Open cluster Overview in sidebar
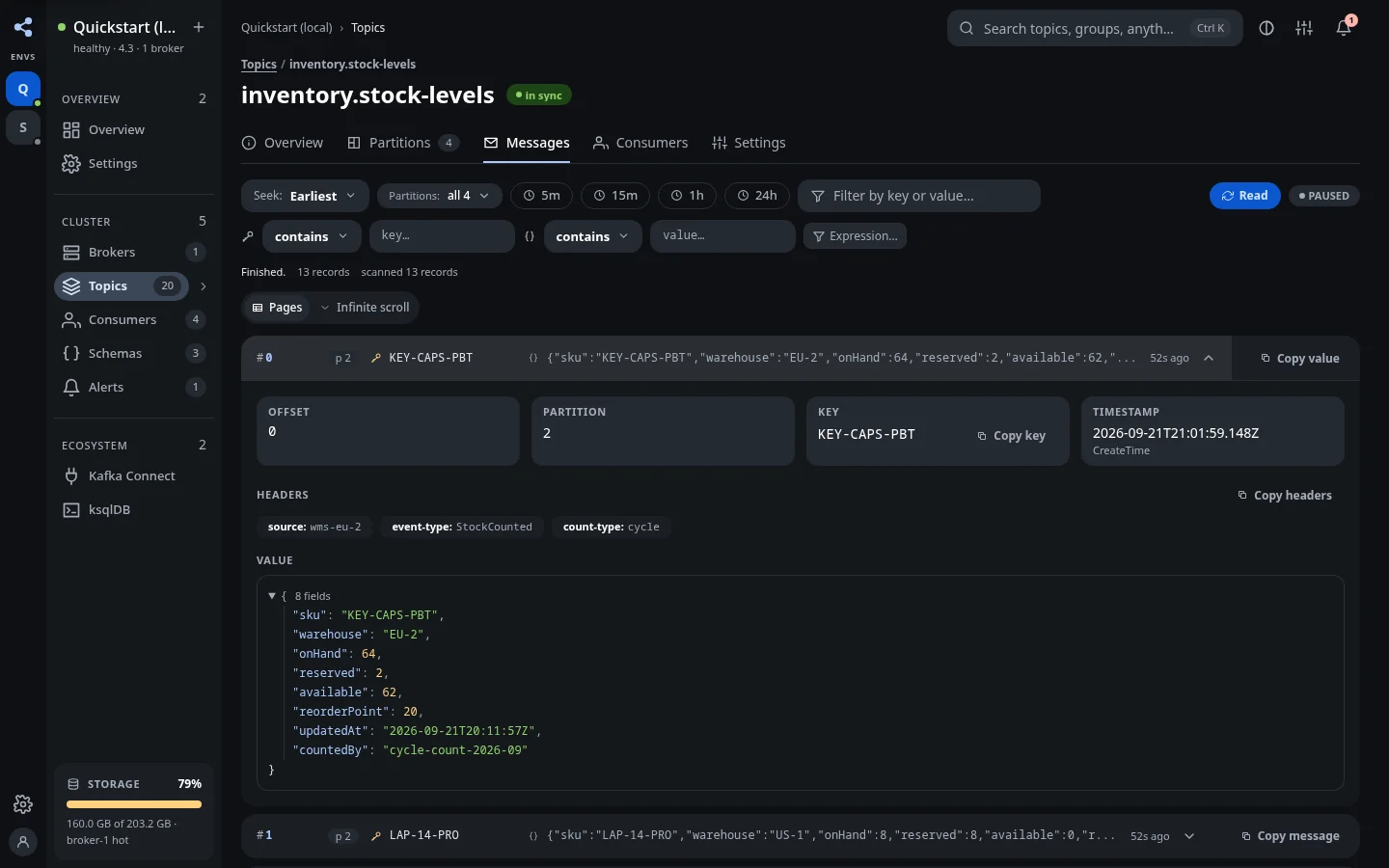Screen dimensions: 1389x868 [x=134, y=129]
